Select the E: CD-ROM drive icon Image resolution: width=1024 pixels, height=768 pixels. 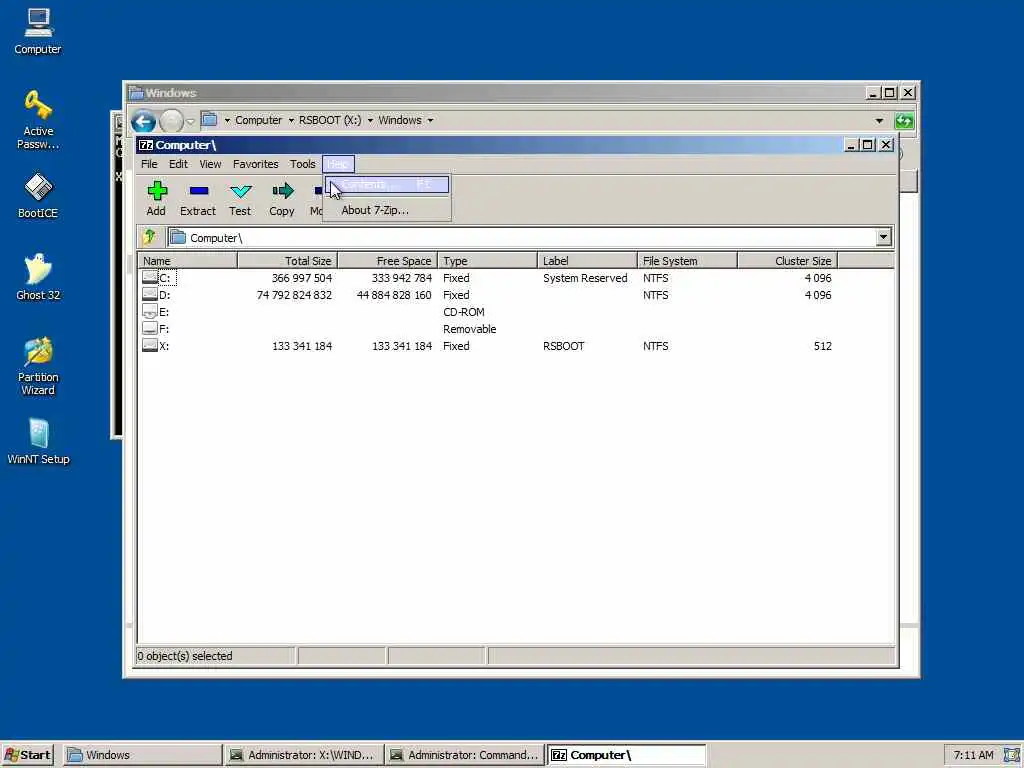[x=150, y=312]
